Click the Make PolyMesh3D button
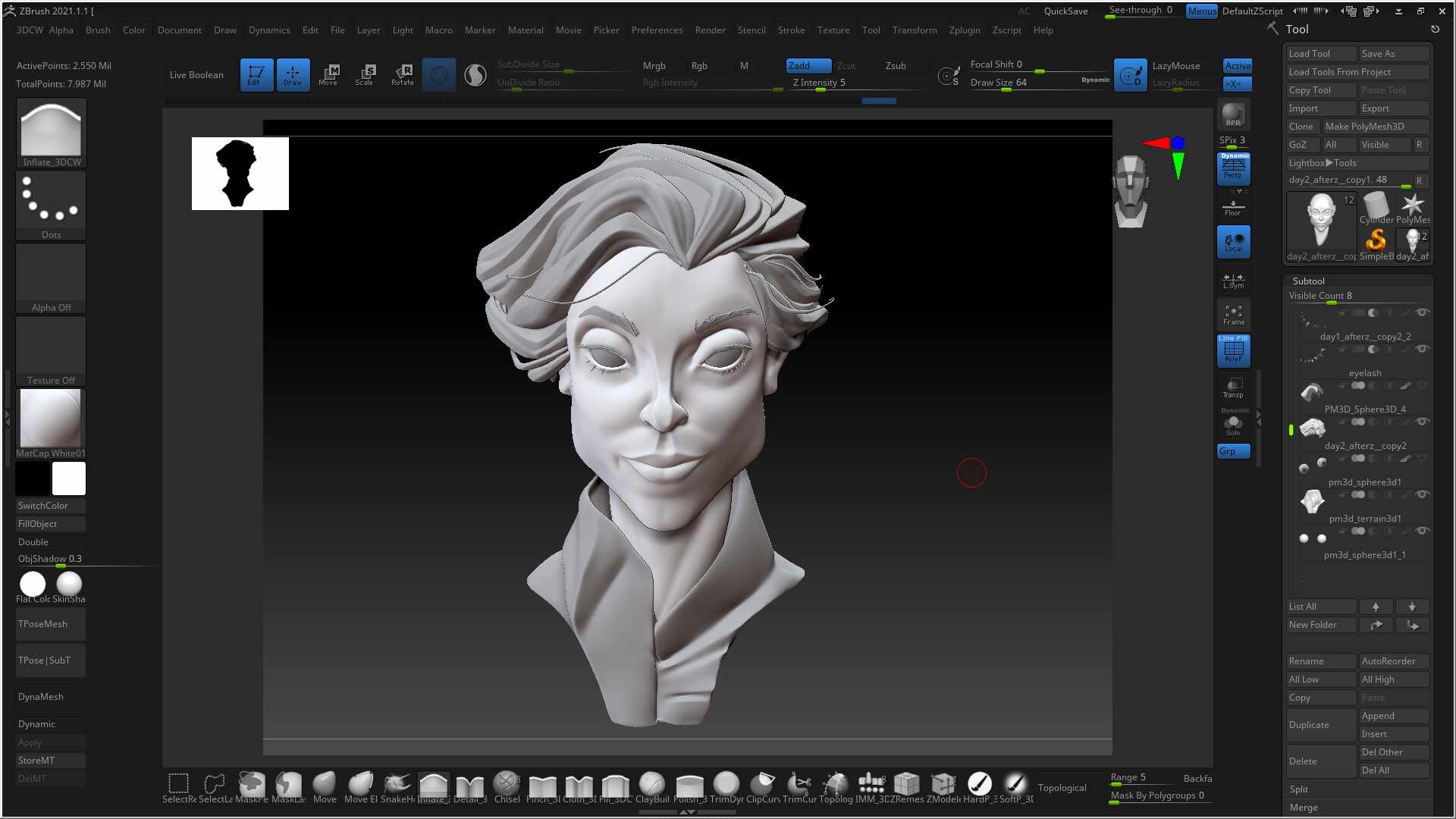Viewport: 1456px width, 819px height. pyautogui.click(x=1376, y=127)
